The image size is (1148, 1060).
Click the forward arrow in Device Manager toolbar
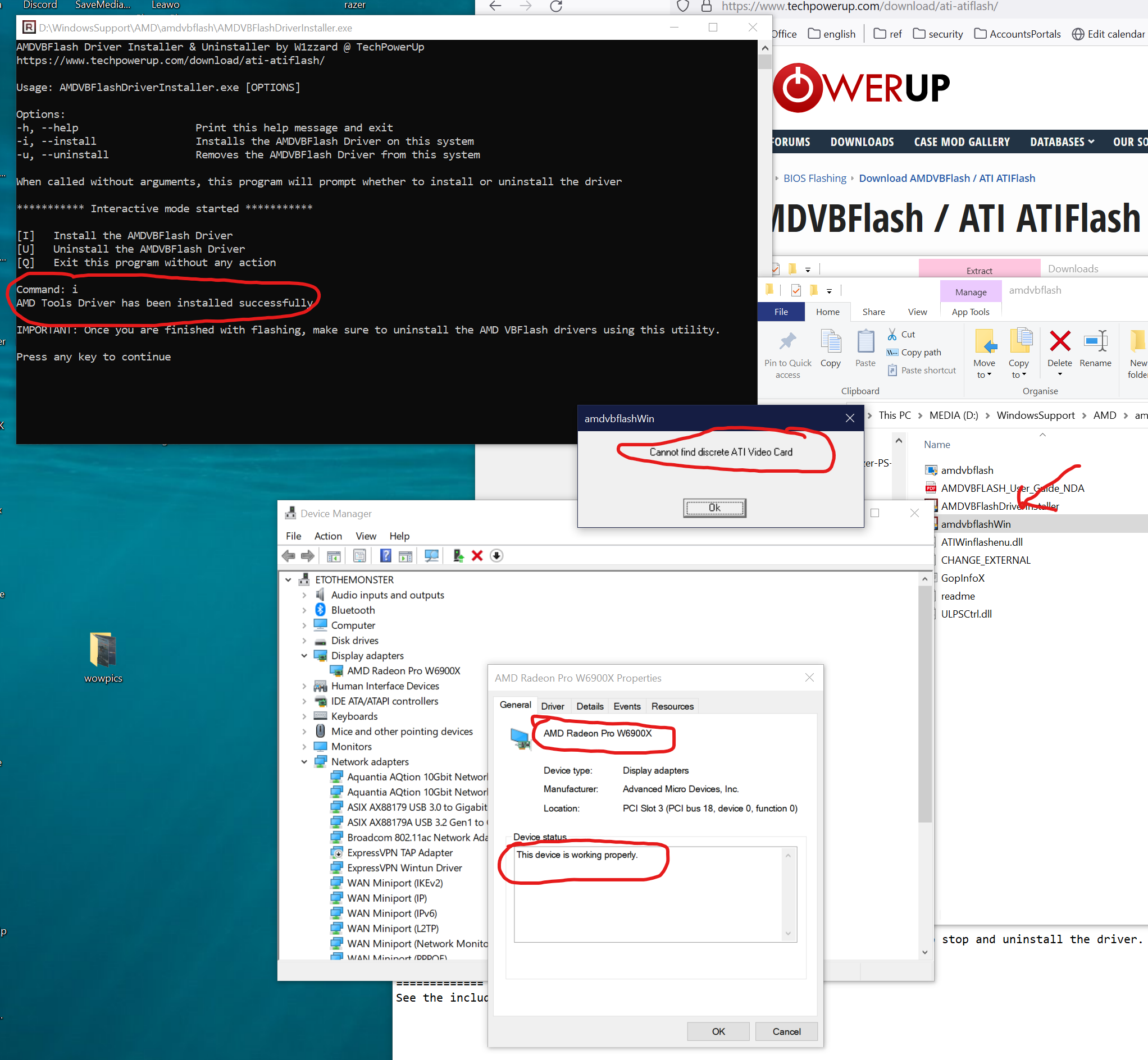point(308,555)
